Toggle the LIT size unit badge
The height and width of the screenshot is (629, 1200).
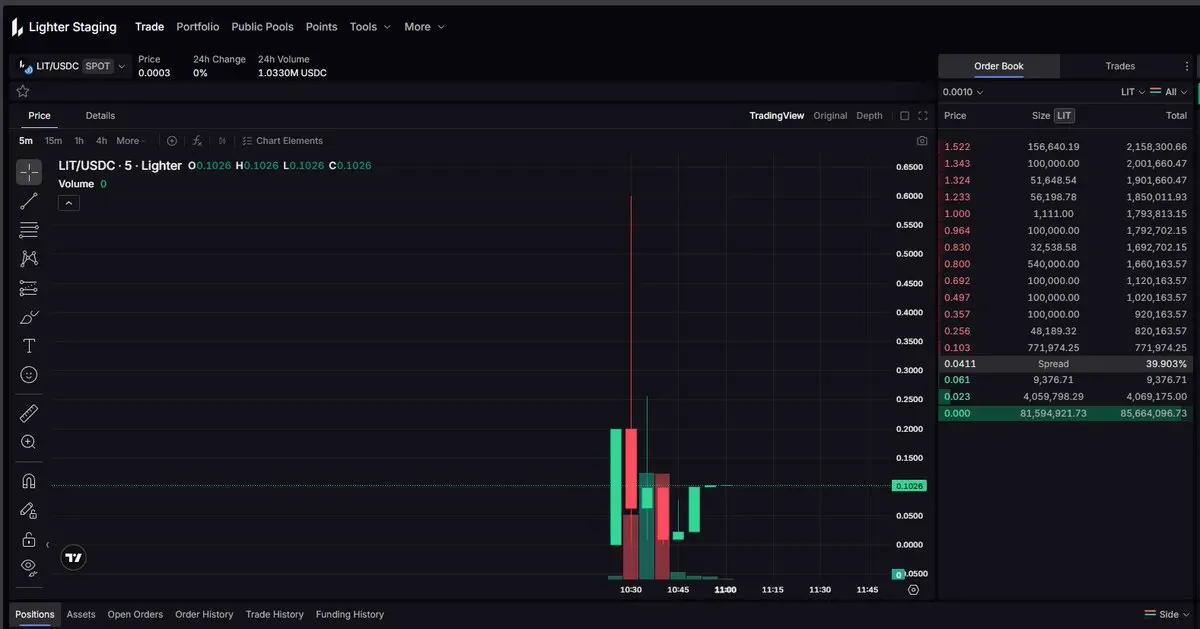[x=1064, y=116]
